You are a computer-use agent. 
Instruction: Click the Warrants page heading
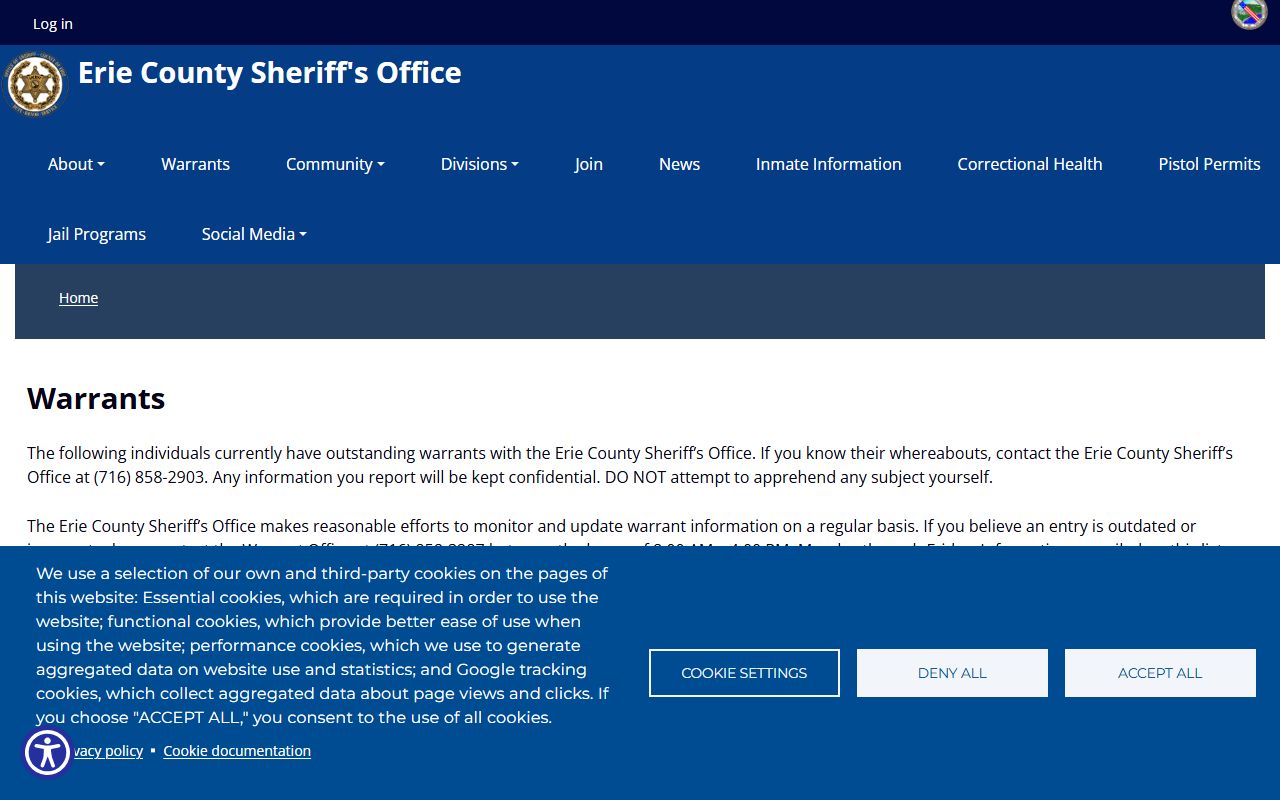96,398
